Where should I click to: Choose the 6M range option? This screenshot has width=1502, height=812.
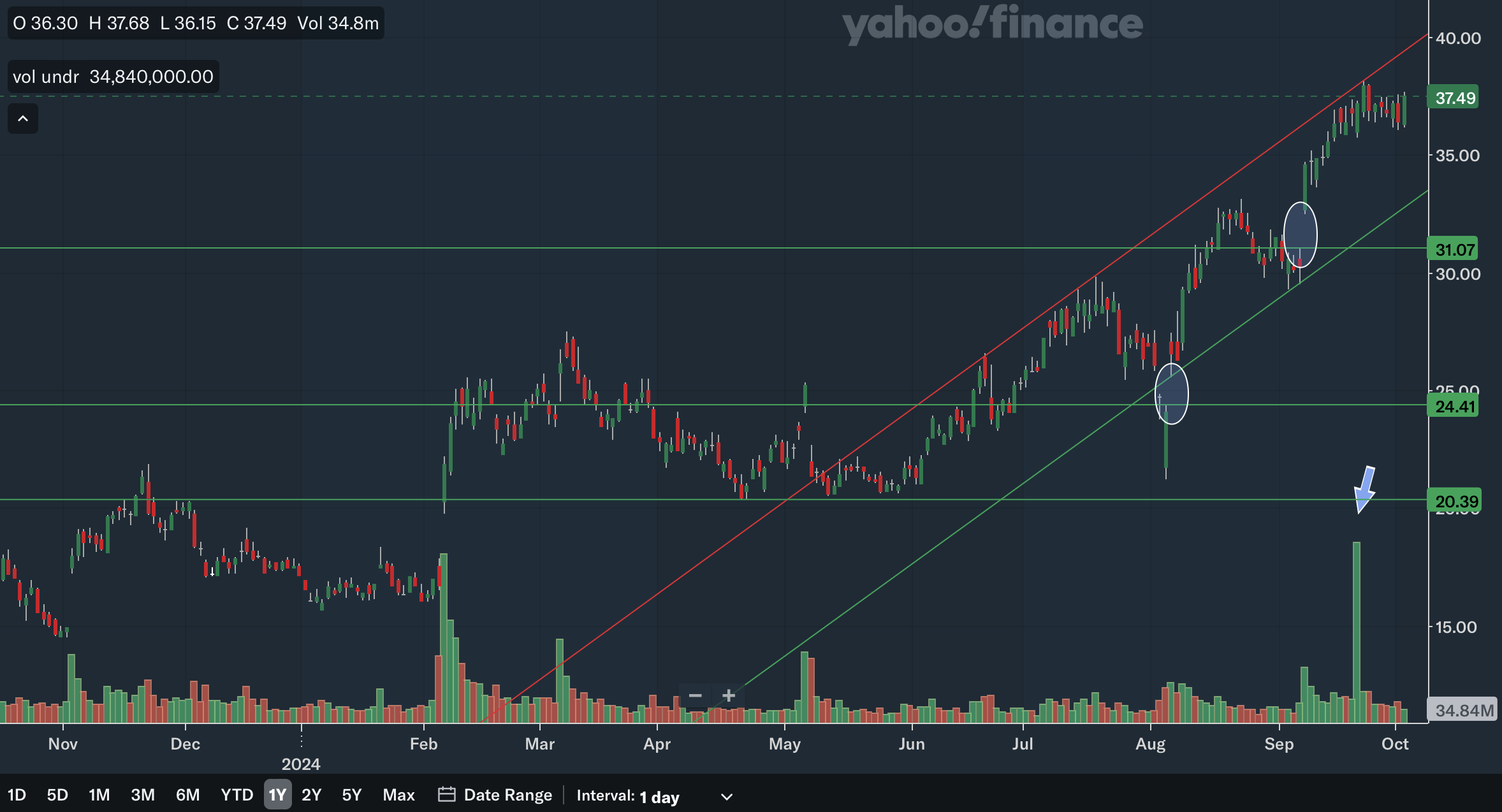click(187, 795)
